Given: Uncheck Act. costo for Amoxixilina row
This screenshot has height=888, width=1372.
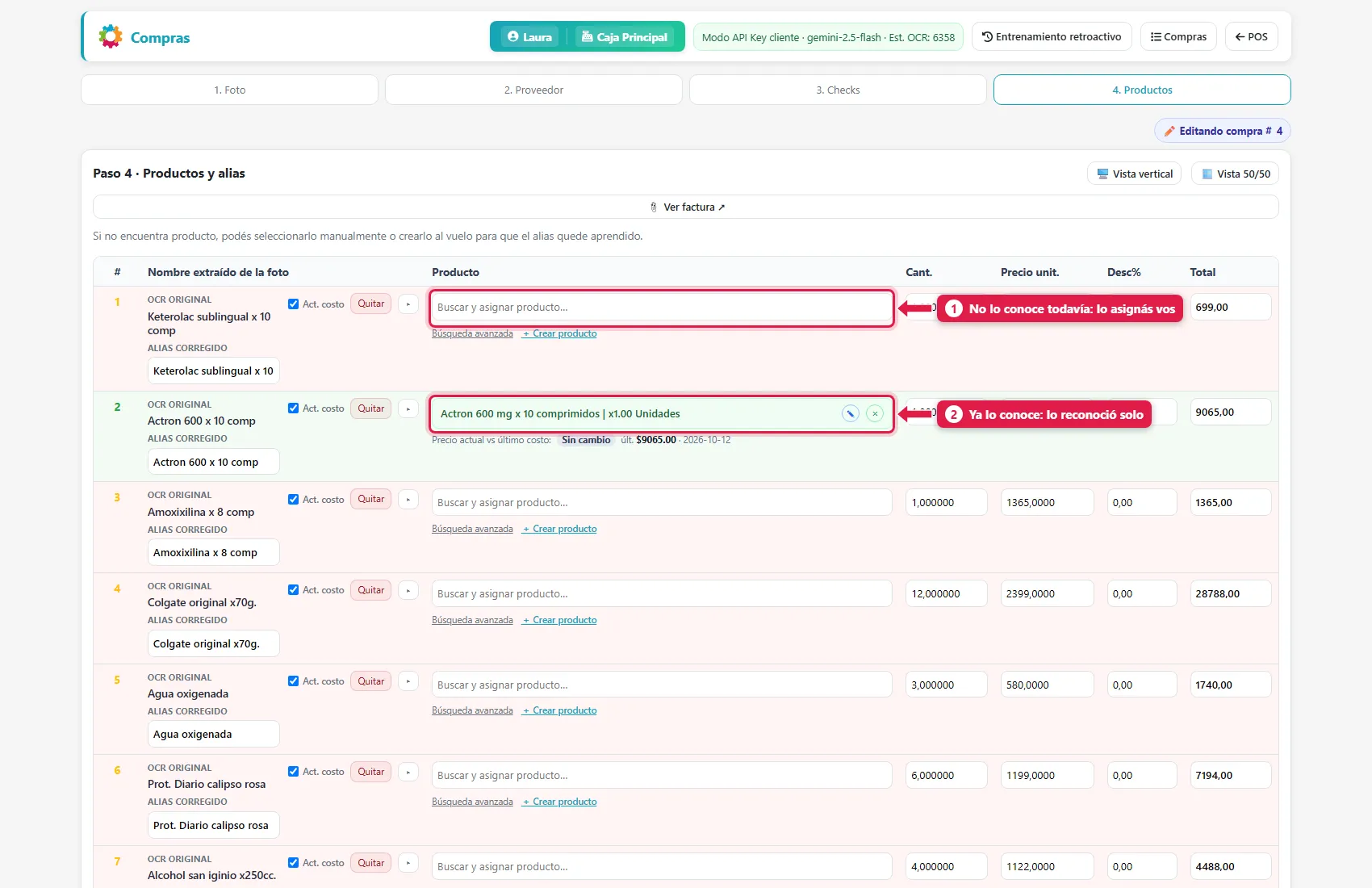Looking at the screenshot, I should tap(293, 499).
